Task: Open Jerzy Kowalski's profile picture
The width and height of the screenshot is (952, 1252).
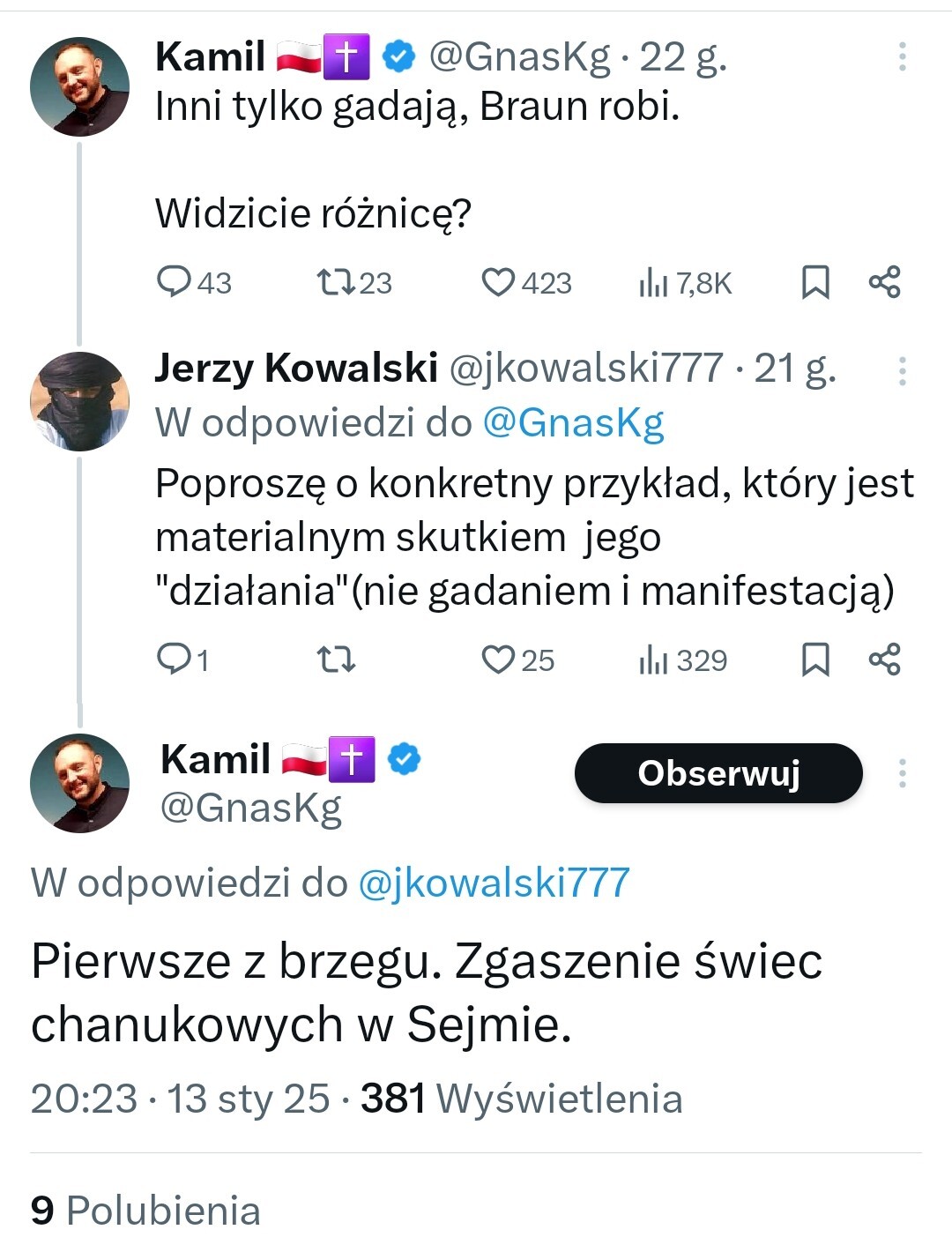Action: click(79, 401)
